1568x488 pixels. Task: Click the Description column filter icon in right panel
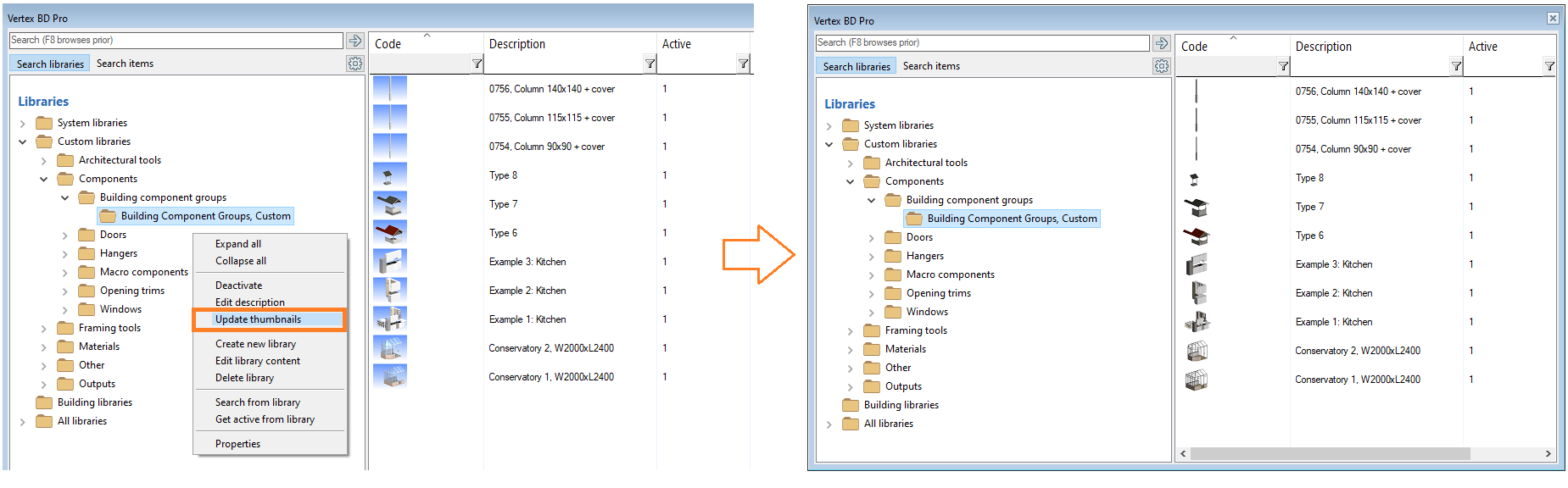click(x=1456, y=66)
